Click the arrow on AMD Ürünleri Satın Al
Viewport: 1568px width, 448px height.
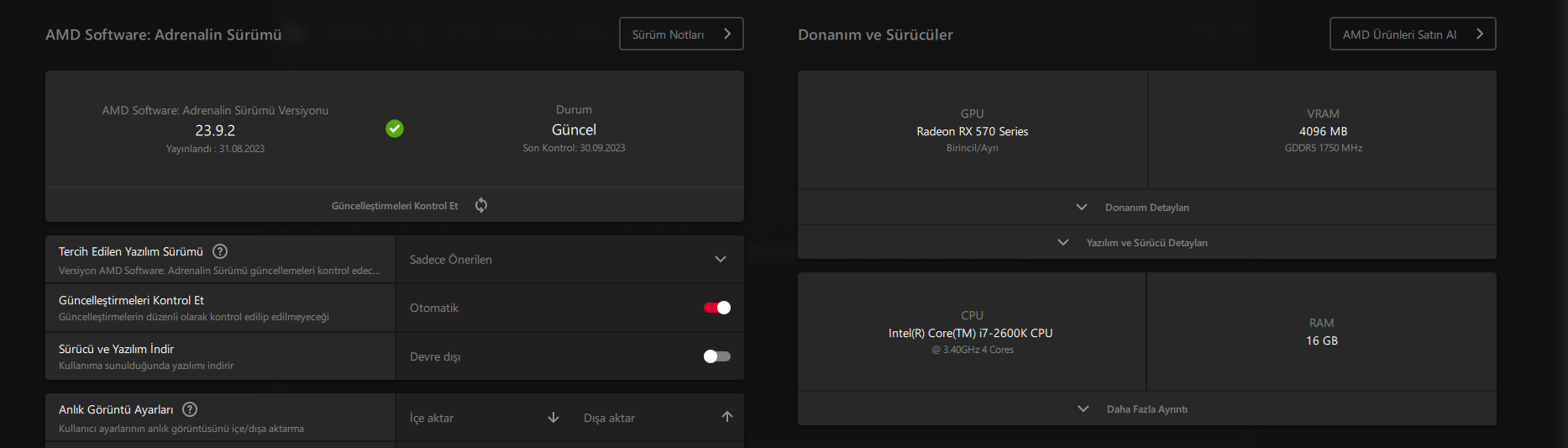(1480, 34)
